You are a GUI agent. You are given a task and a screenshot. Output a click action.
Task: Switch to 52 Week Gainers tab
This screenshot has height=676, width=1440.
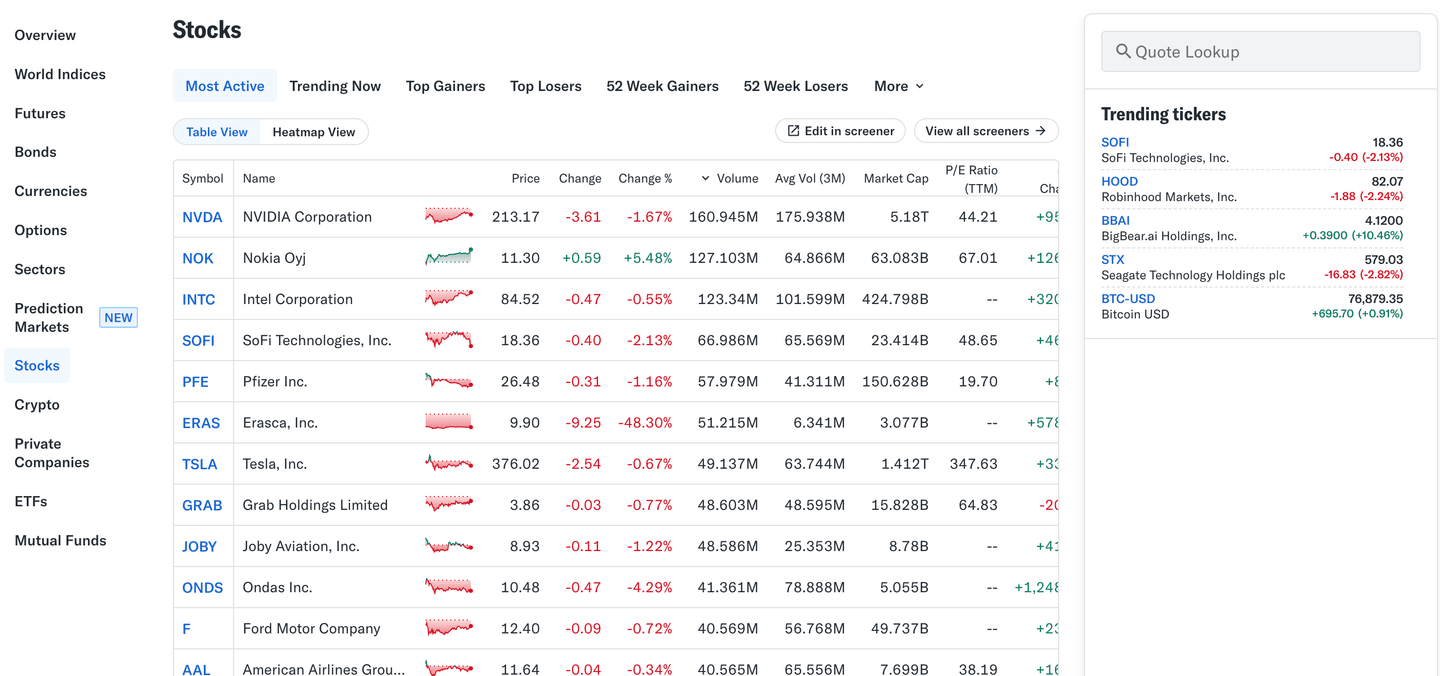tap(662, 86)
